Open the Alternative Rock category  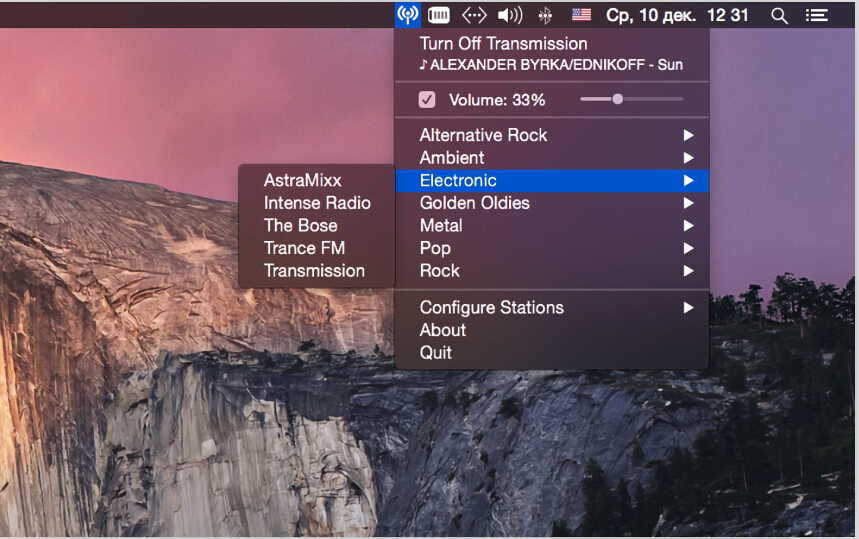pos(552,135)
